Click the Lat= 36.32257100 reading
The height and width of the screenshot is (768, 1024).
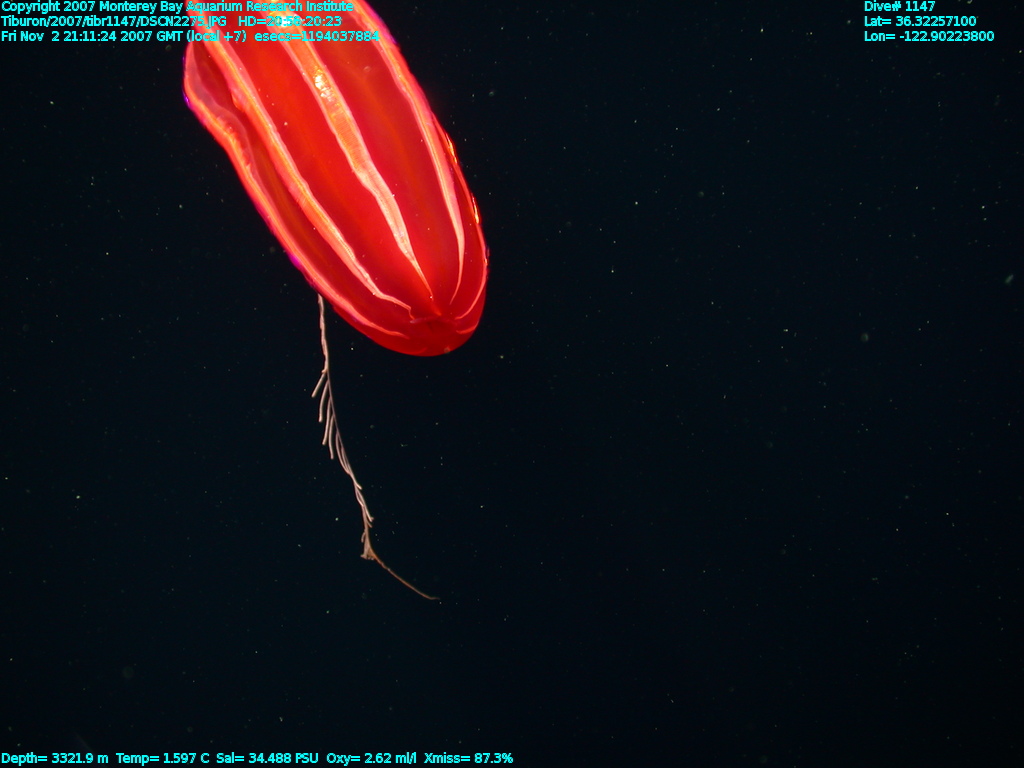tap(919, 21)
